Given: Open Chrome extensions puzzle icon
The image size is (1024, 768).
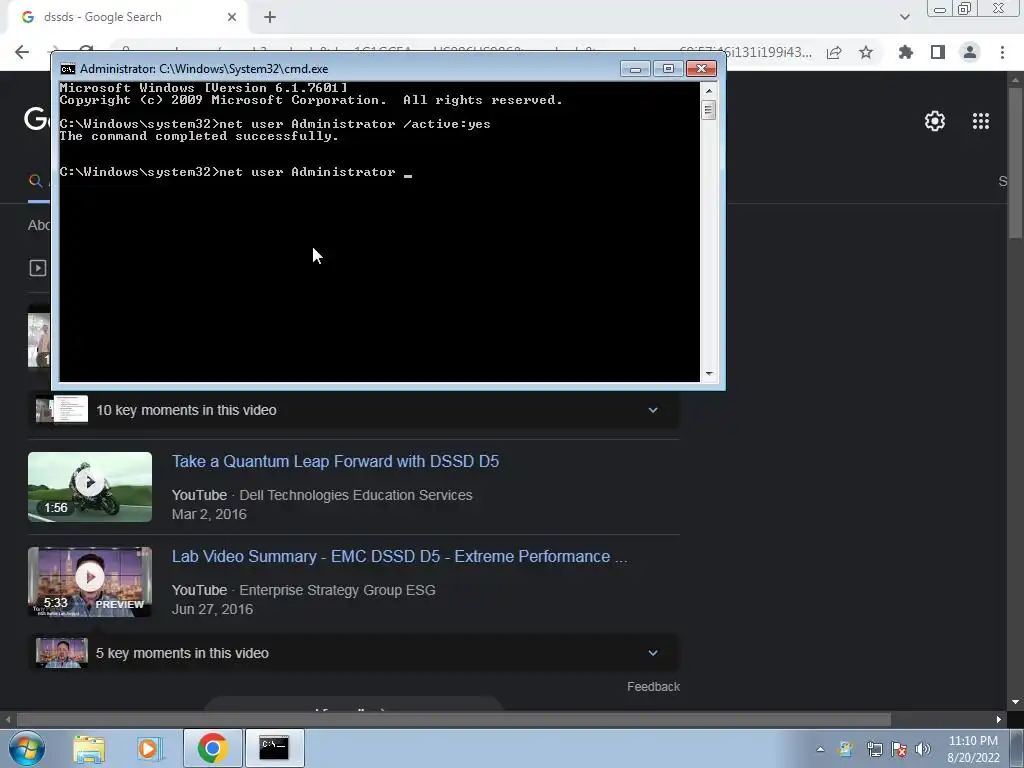Looking at the screenshot, I should coord(906,52).
